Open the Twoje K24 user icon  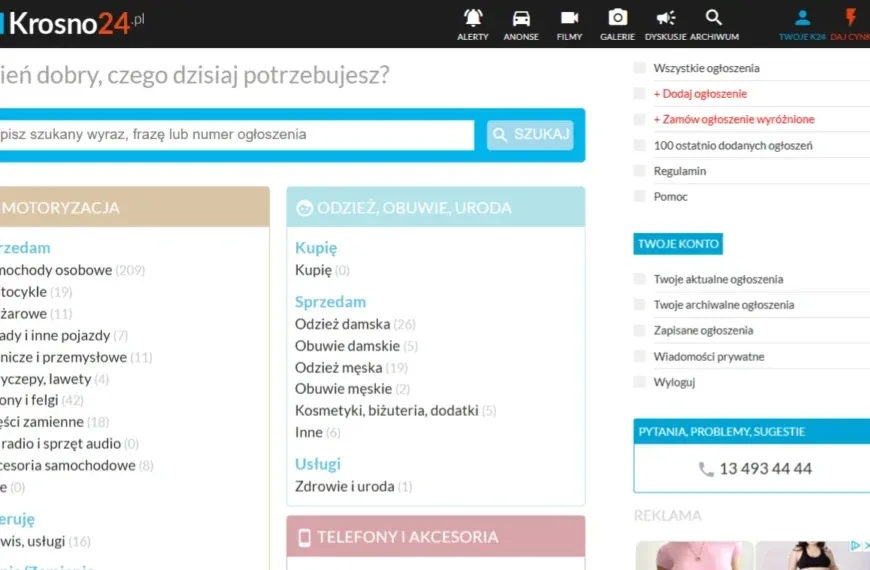click(x=802, y=18)
